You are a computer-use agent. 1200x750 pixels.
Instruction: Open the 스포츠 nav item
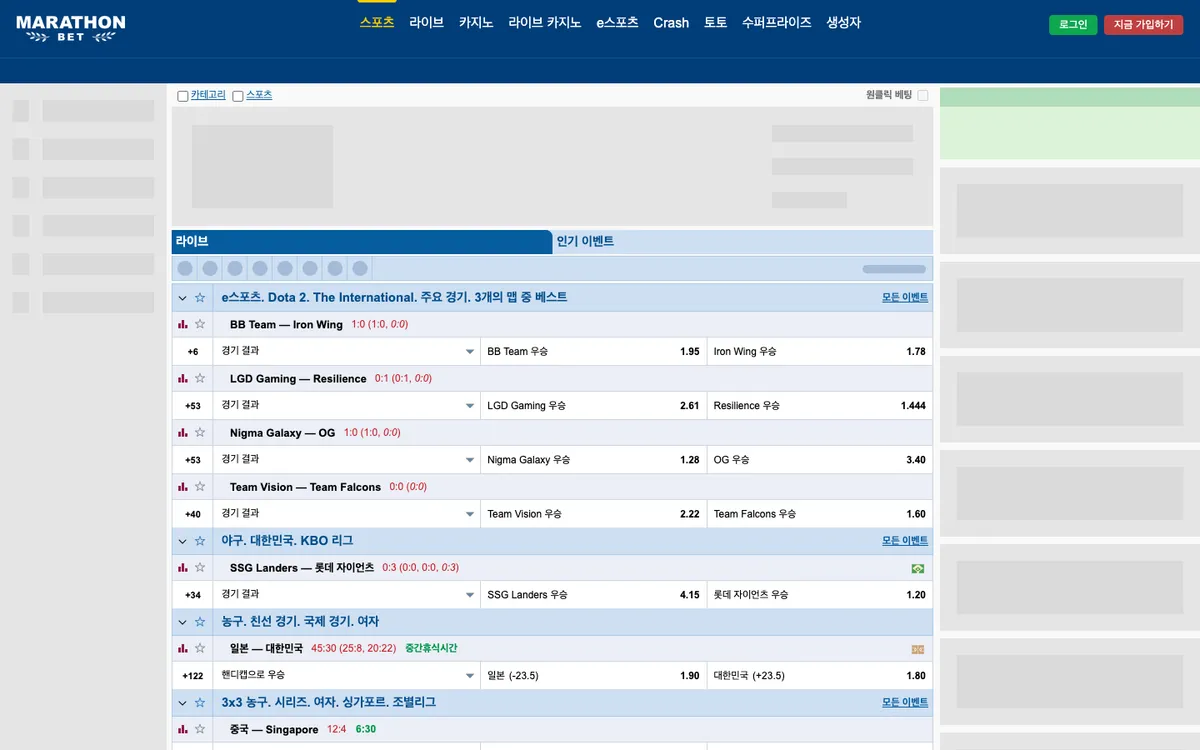click(377, 22)
